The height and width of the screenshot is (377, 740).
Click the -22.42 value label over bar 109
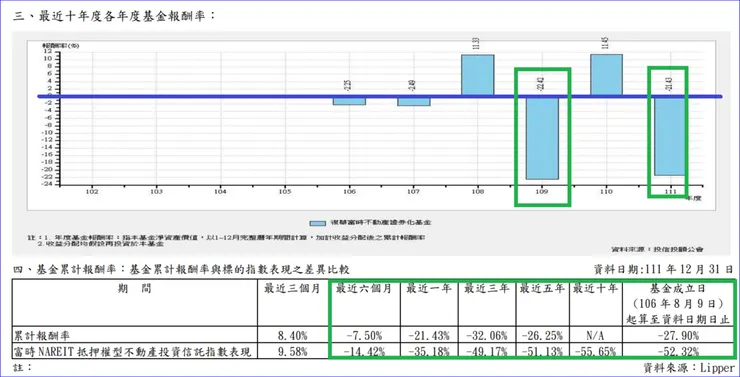pyautogui.click(x=542, y=84)
